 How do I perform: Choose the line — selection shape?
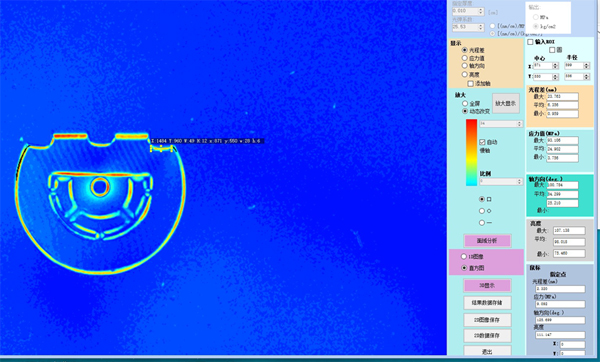click(482, 223)
